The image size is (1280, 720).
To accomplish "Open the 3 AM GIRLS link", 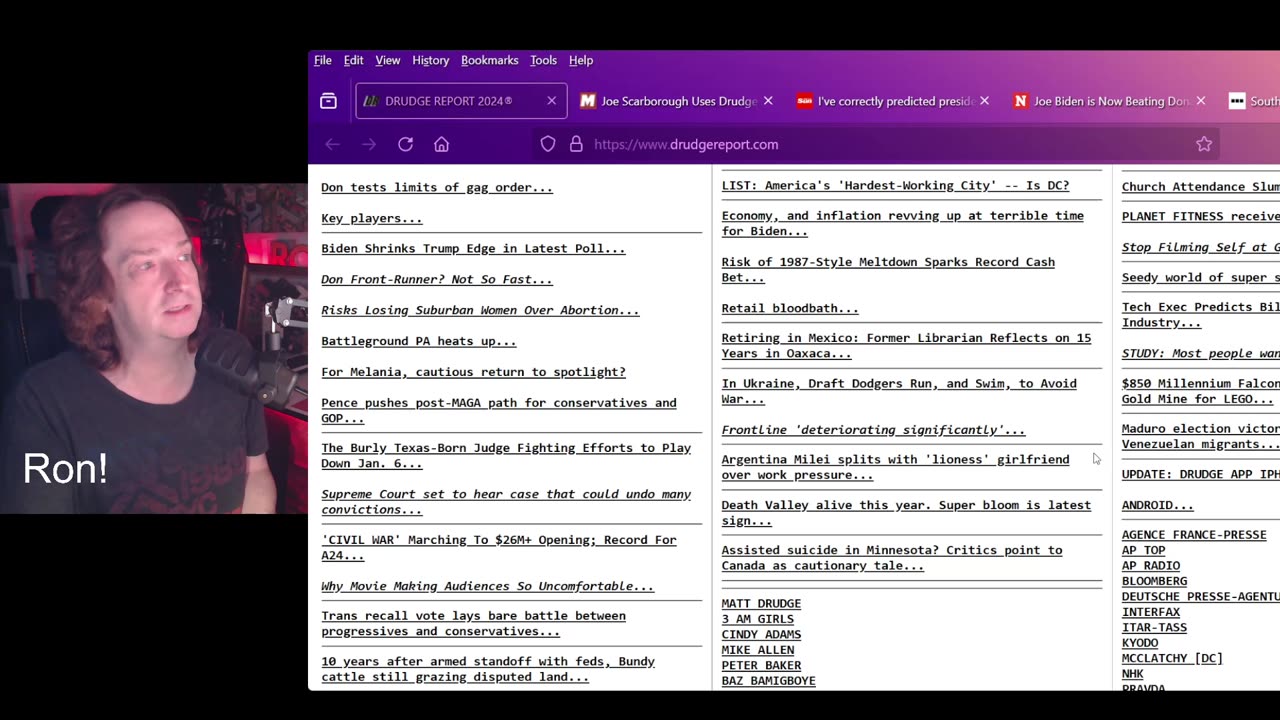I will tap(758, 619).
